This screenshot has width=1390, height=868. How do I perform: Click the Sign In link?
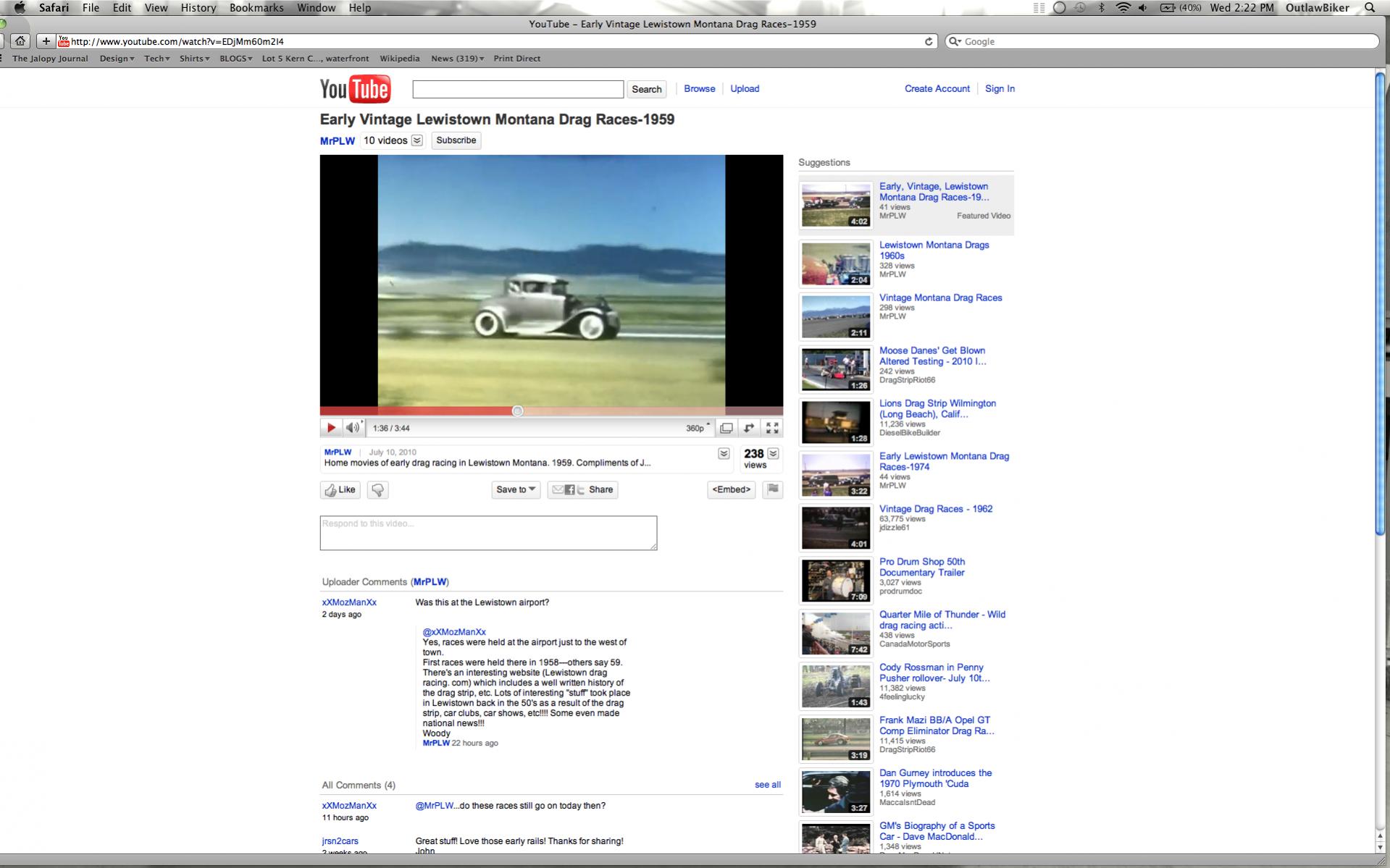[x=1000, y=88]
